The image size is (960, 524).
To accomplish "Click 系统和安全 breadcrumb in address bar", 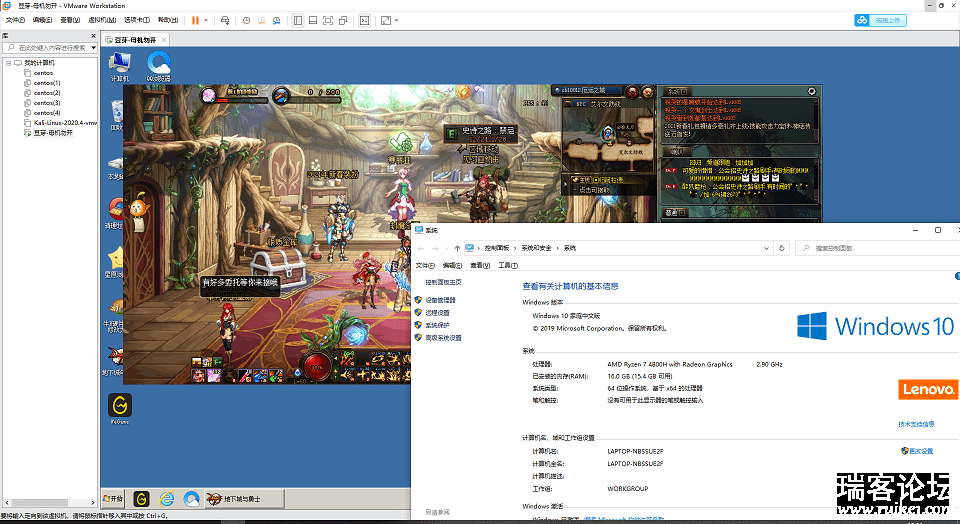I will pos(536,248).
